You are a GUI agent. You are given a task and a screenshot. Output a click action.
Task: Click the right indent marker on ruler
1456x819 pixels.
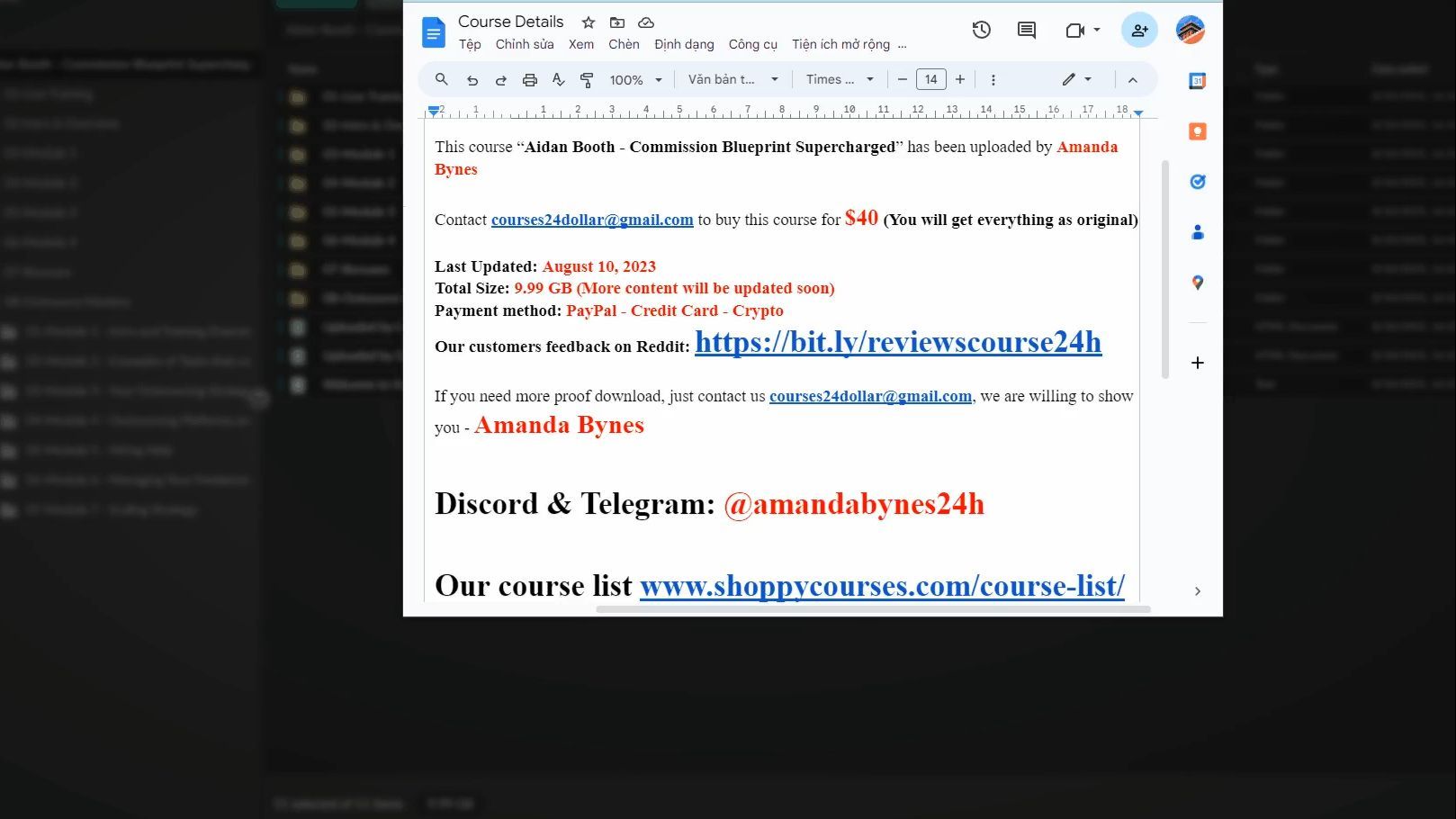tap(1138, 112)
